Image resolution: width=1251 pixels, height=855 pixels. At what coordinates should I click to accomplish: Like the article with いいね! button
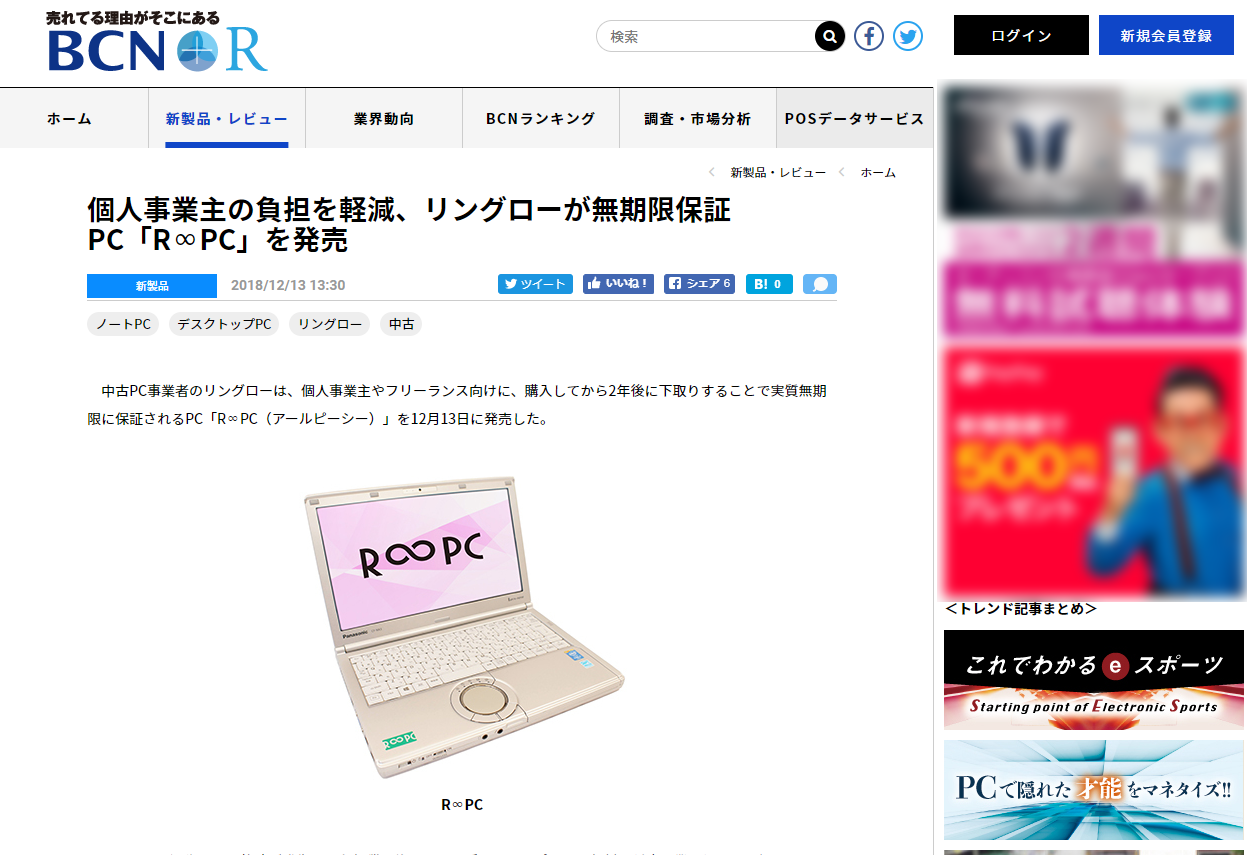619,284
